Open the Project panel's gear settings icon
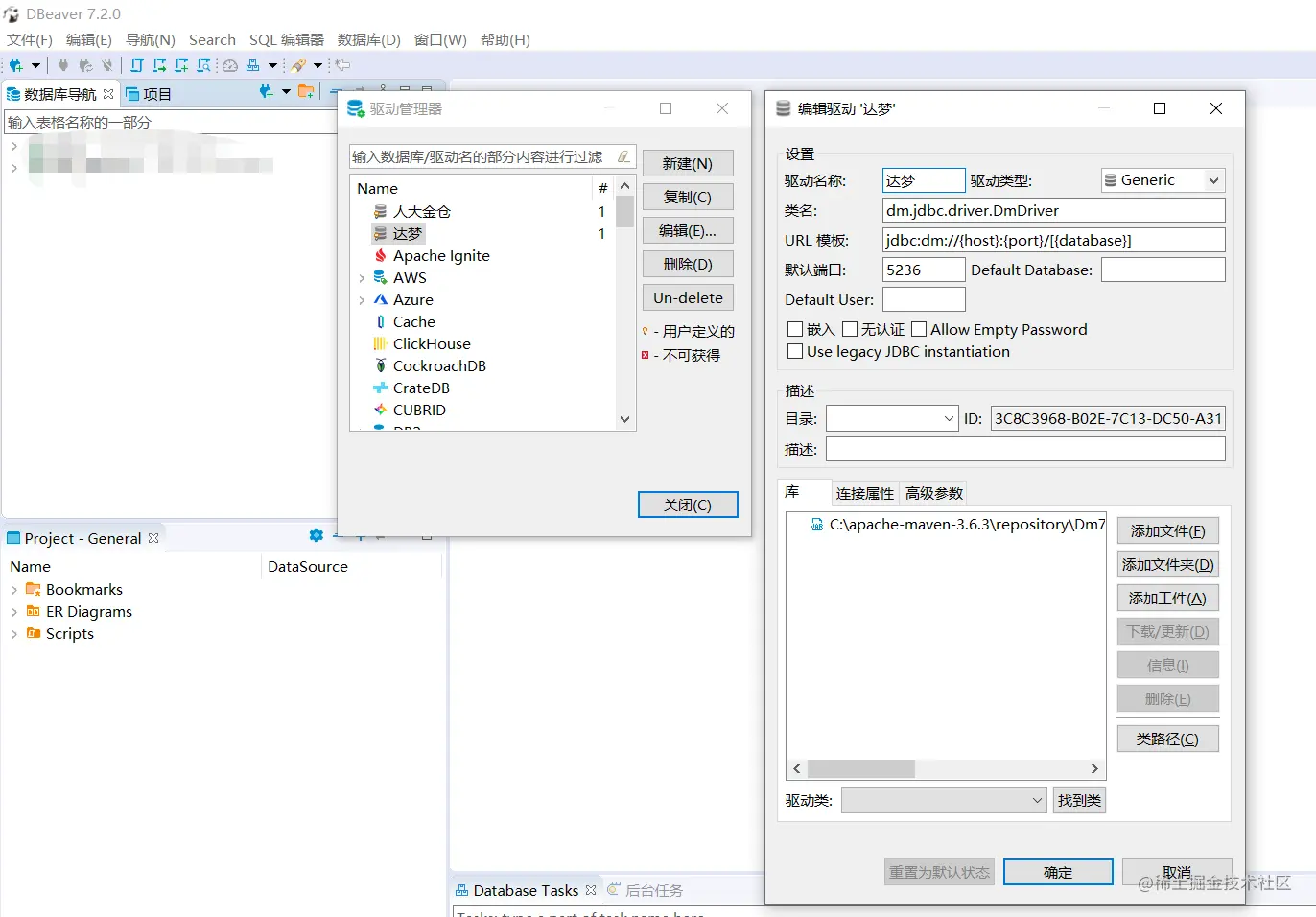 317,535
